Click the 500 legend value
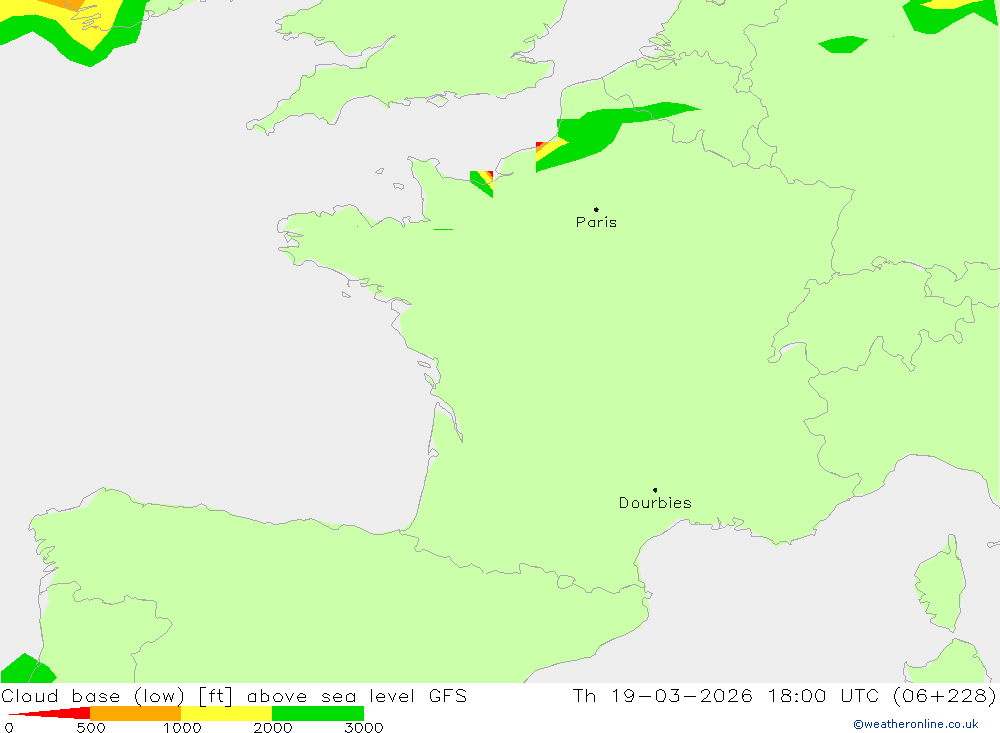Screen dimensions: 1000x733 91,727
